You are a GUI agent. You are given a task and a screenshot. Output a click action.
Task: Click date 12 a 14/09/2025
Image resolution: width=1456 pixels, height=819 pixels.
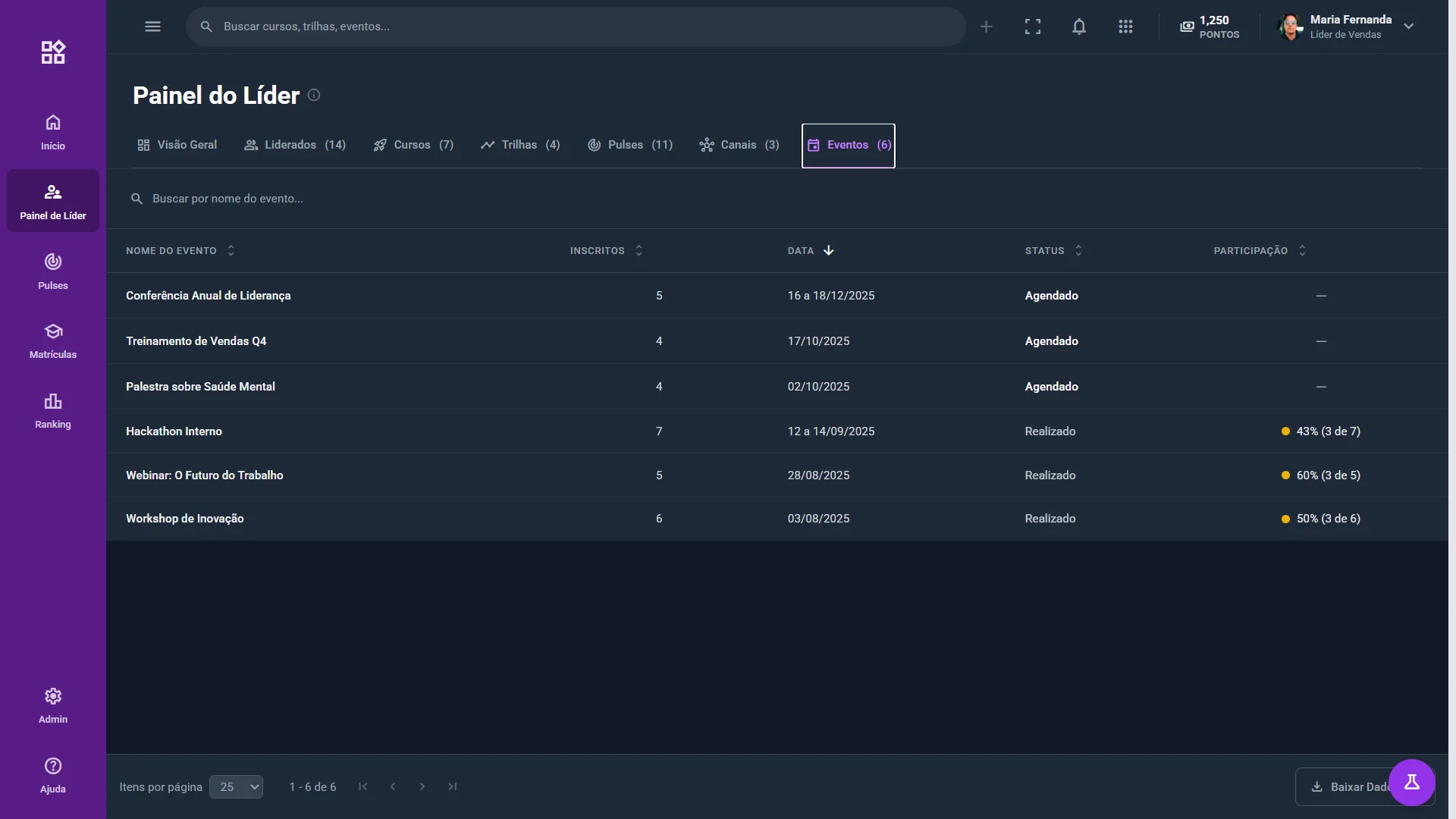click(830, 431)
